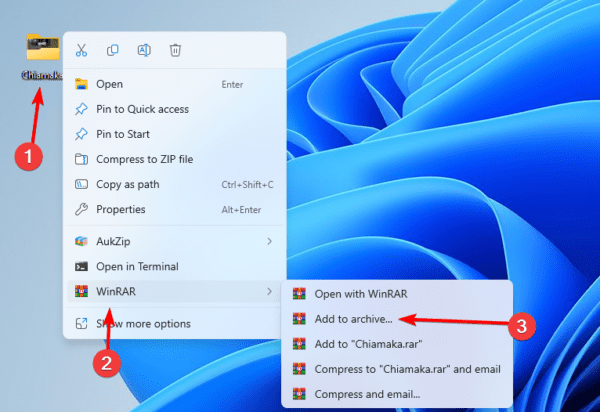Choose Pin to Start
Image resolution: width=600 pixels, height=412 pixels.
(175, 134)
